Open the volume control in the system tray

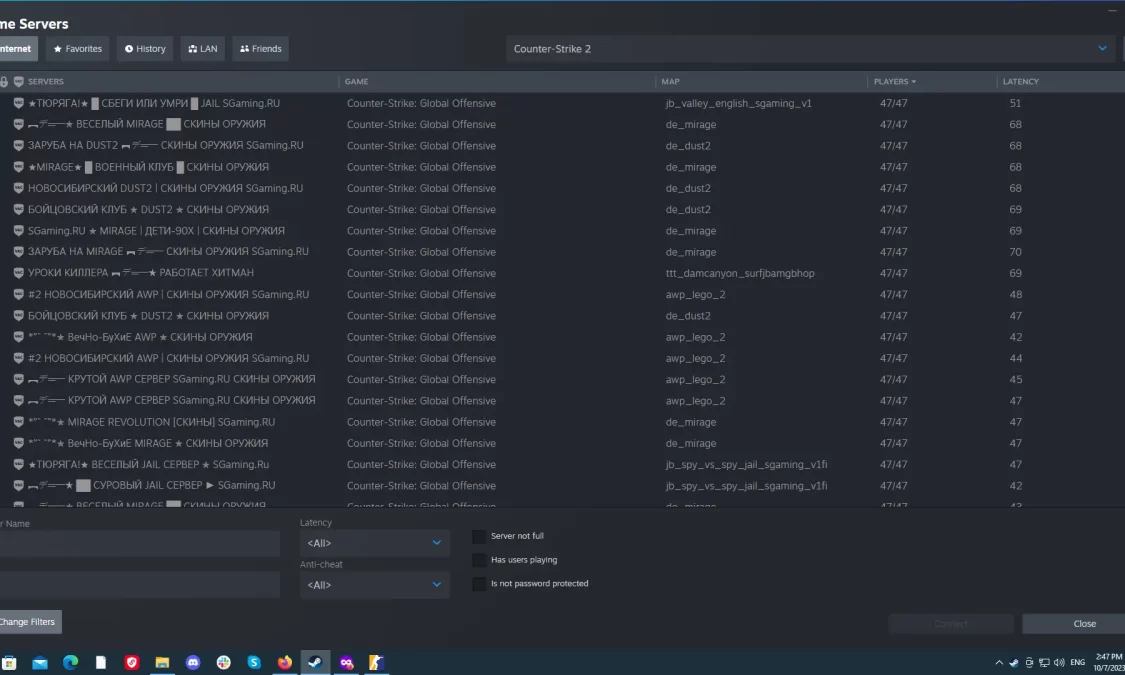(1059, 663)
